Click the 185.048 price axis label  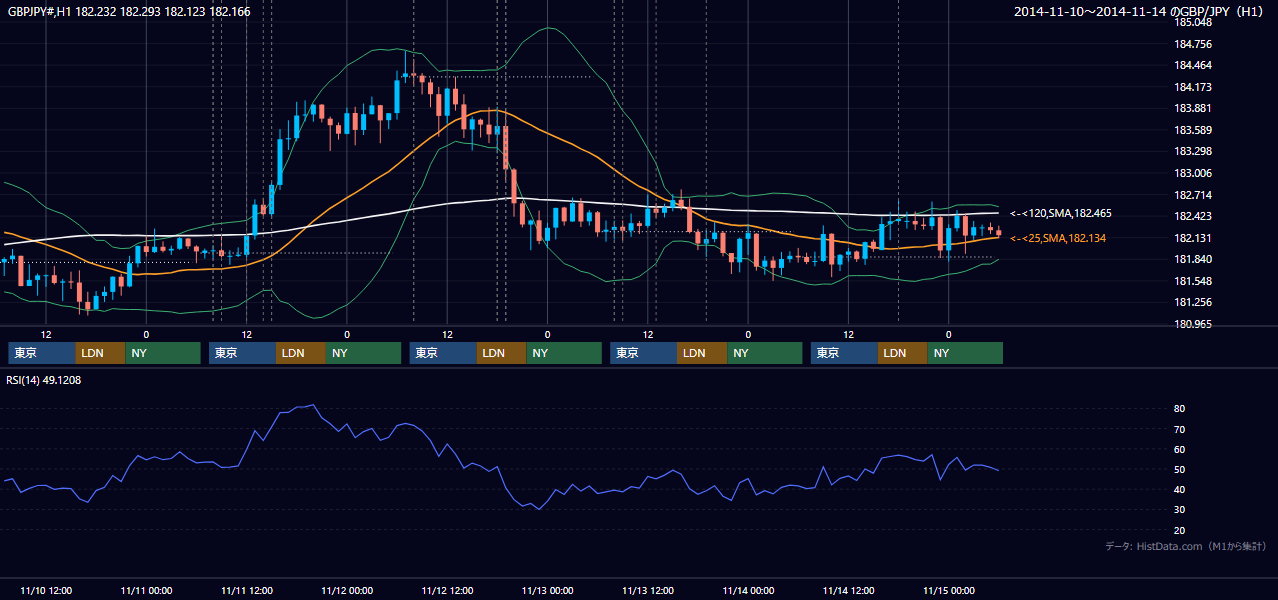(x=1193, y=22)
